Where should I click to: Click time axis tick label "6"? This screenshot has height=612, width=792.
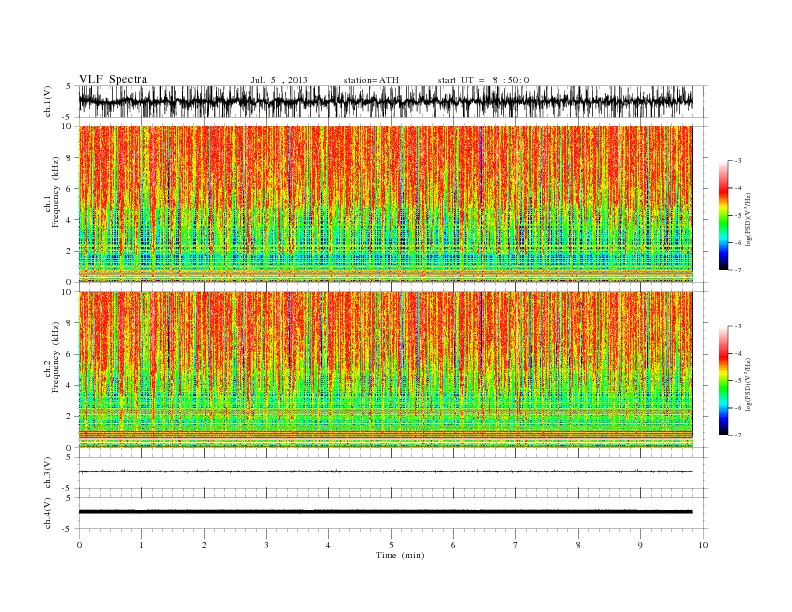453,545
